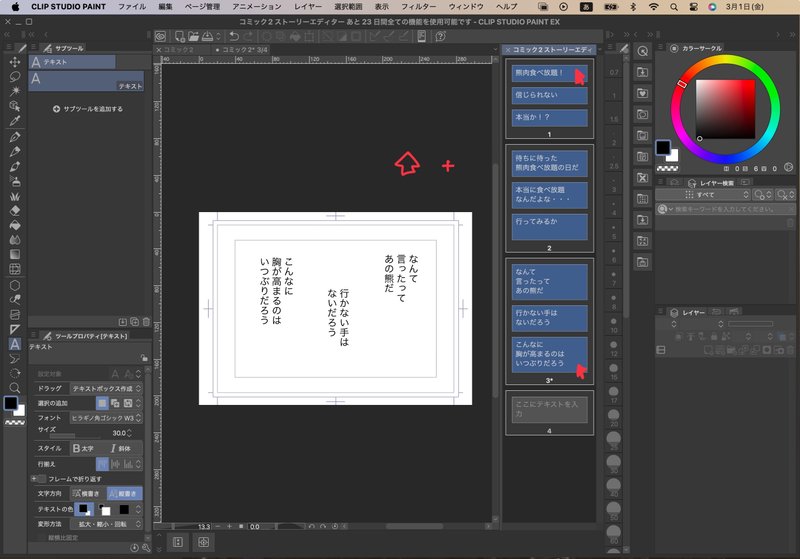Set text direction to horizontal 横書き
This screenshot has height=559, width=800.
pyautogui.click(x=87, y=493)
